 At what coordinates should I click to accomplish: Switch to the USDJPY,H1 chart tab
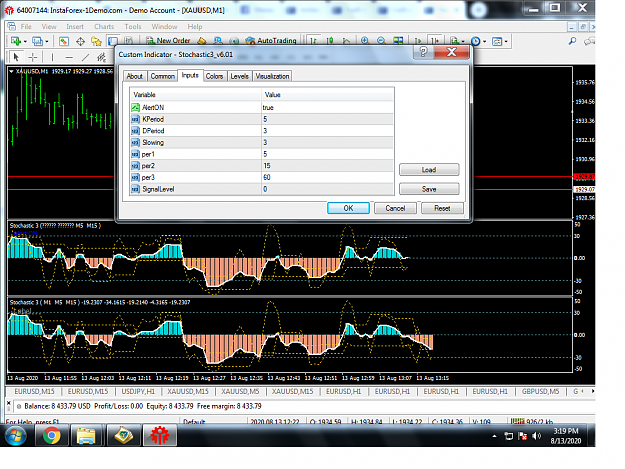(138, 392)
